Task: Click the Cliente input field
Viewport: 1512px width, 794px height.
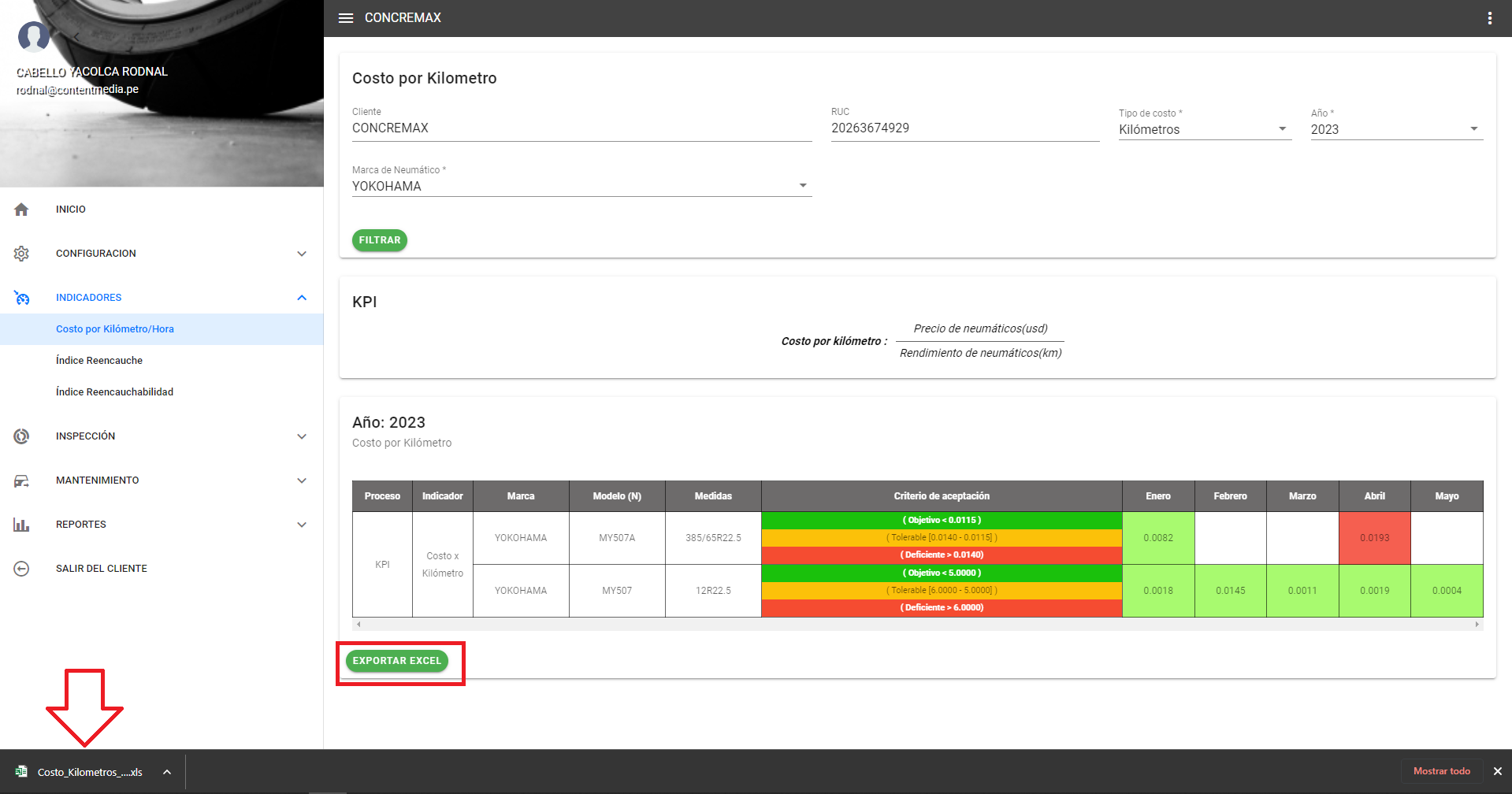Action: click(581, 128)
